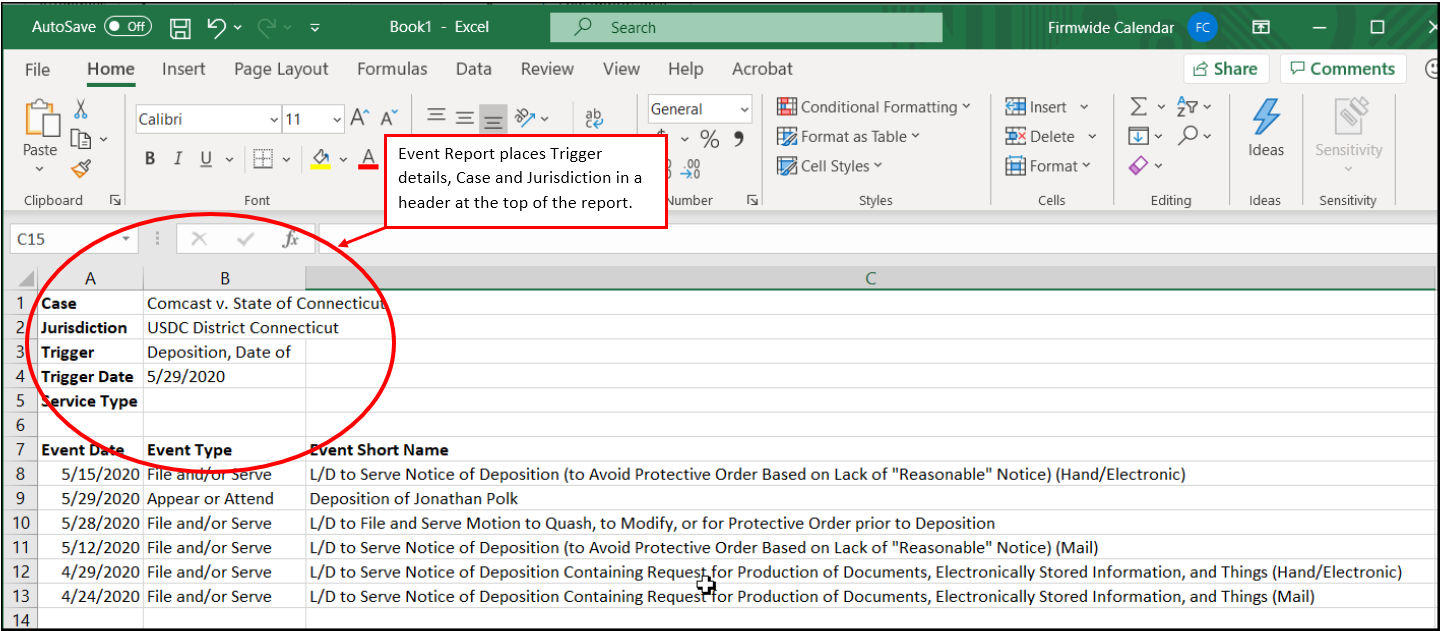Toggle the AutoSave switch
1441x631 pixels.
(x=128, y=27)
